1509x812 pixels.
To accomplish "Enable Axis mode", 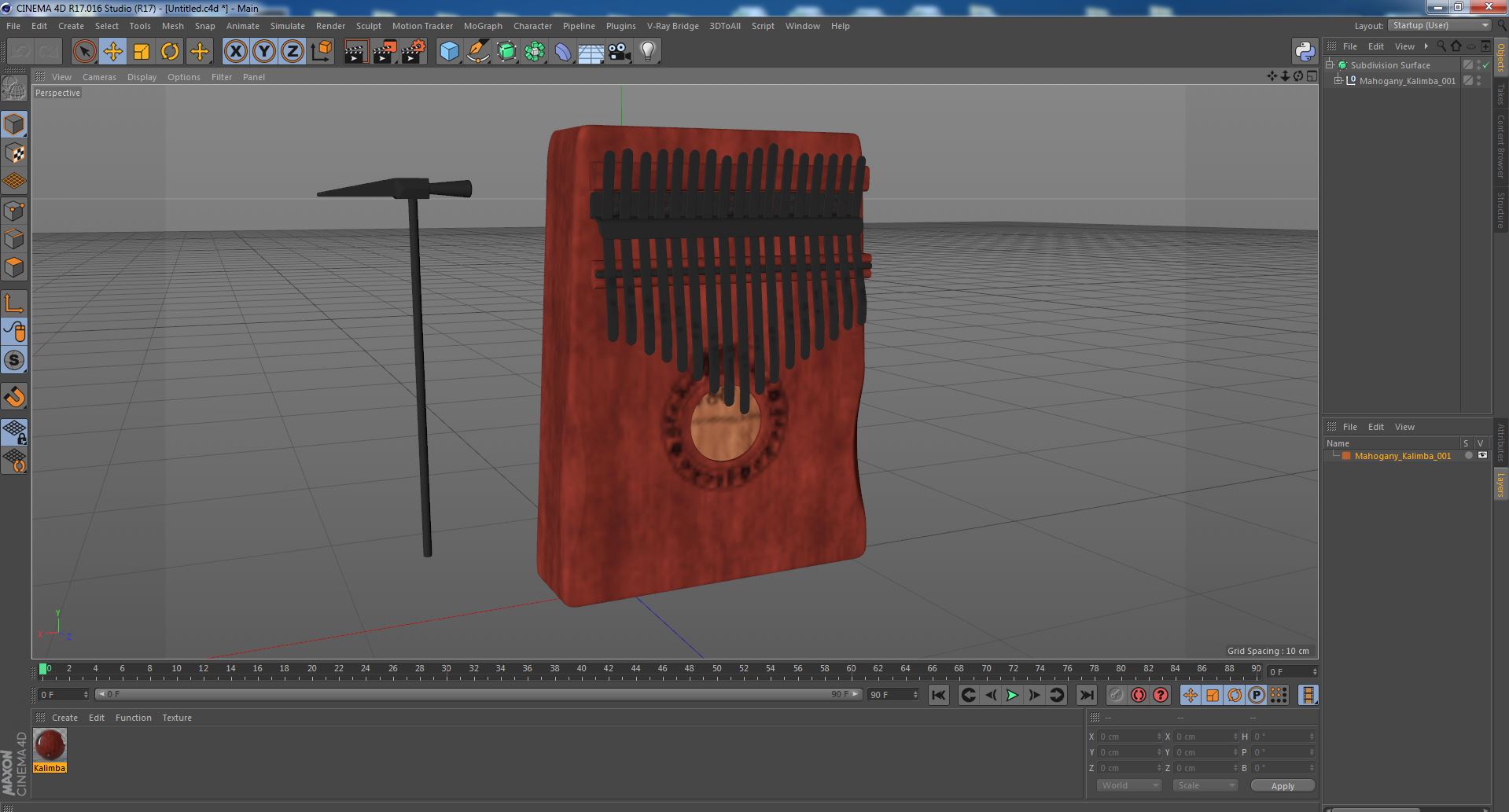I will click(x=14, y=303).
